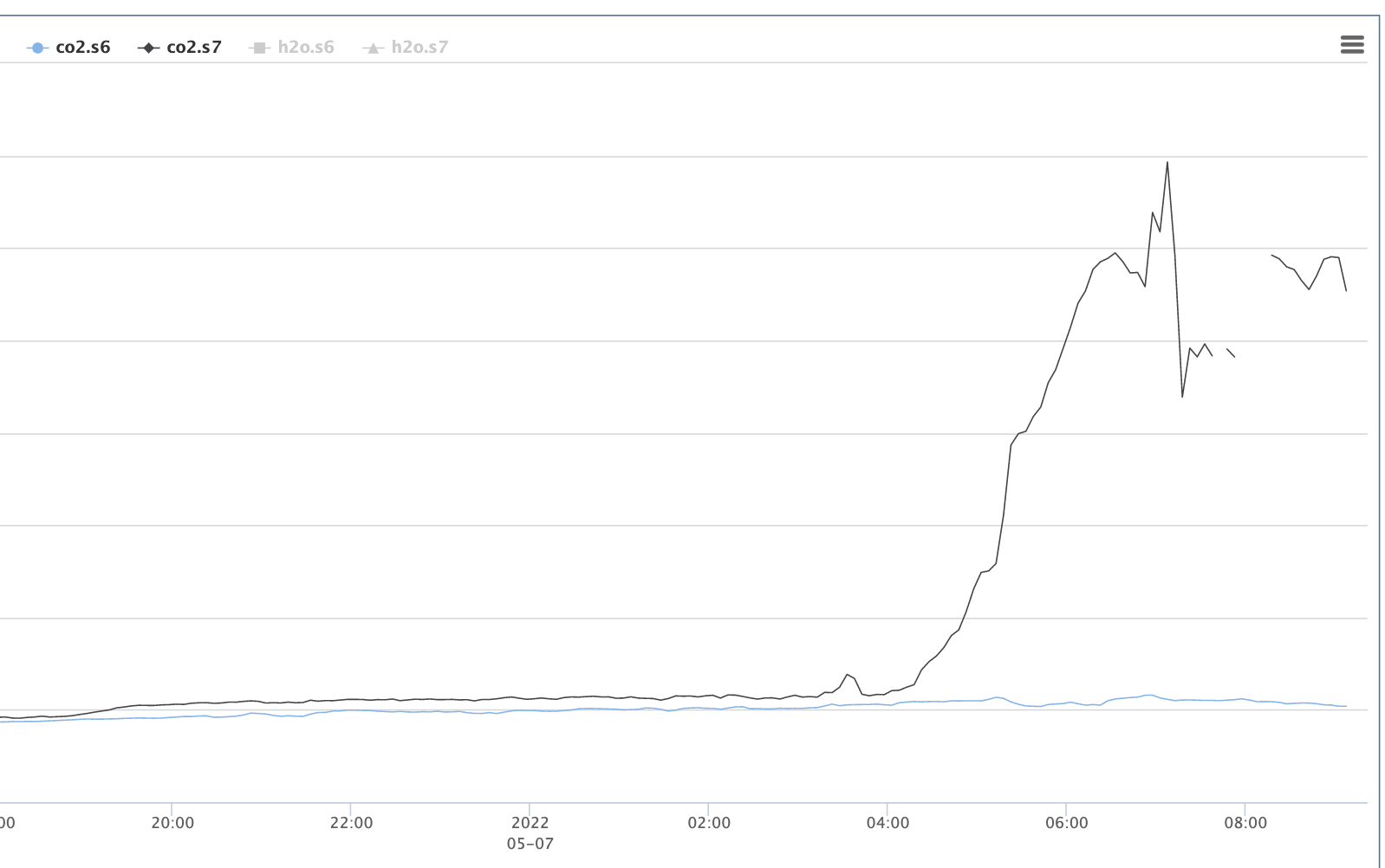
Task: Show the h2o.s7 series via legend label
Action: click(419, 48)
